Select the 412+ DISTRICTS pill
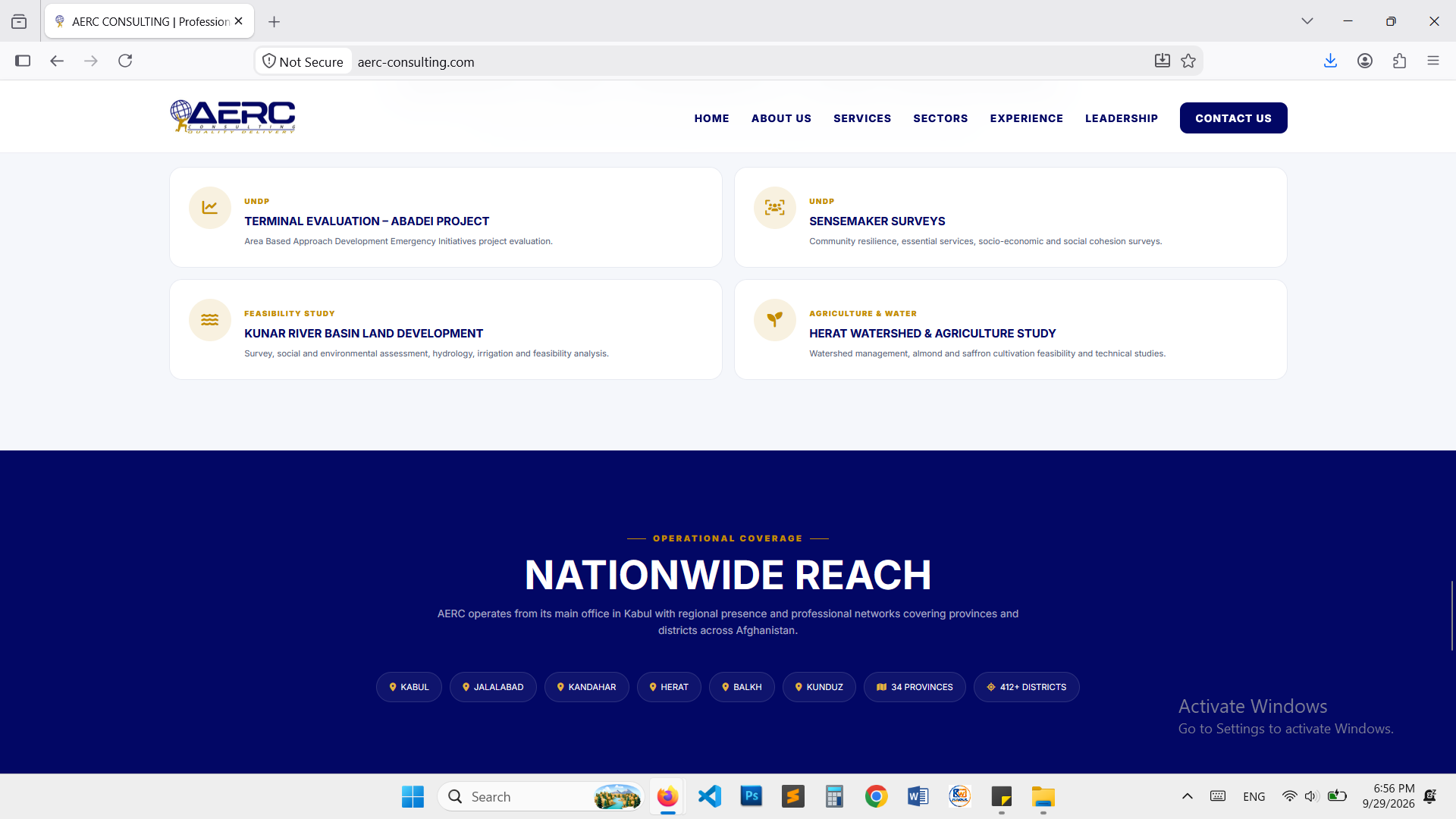1456x819 pixels. pos(1026,687)
